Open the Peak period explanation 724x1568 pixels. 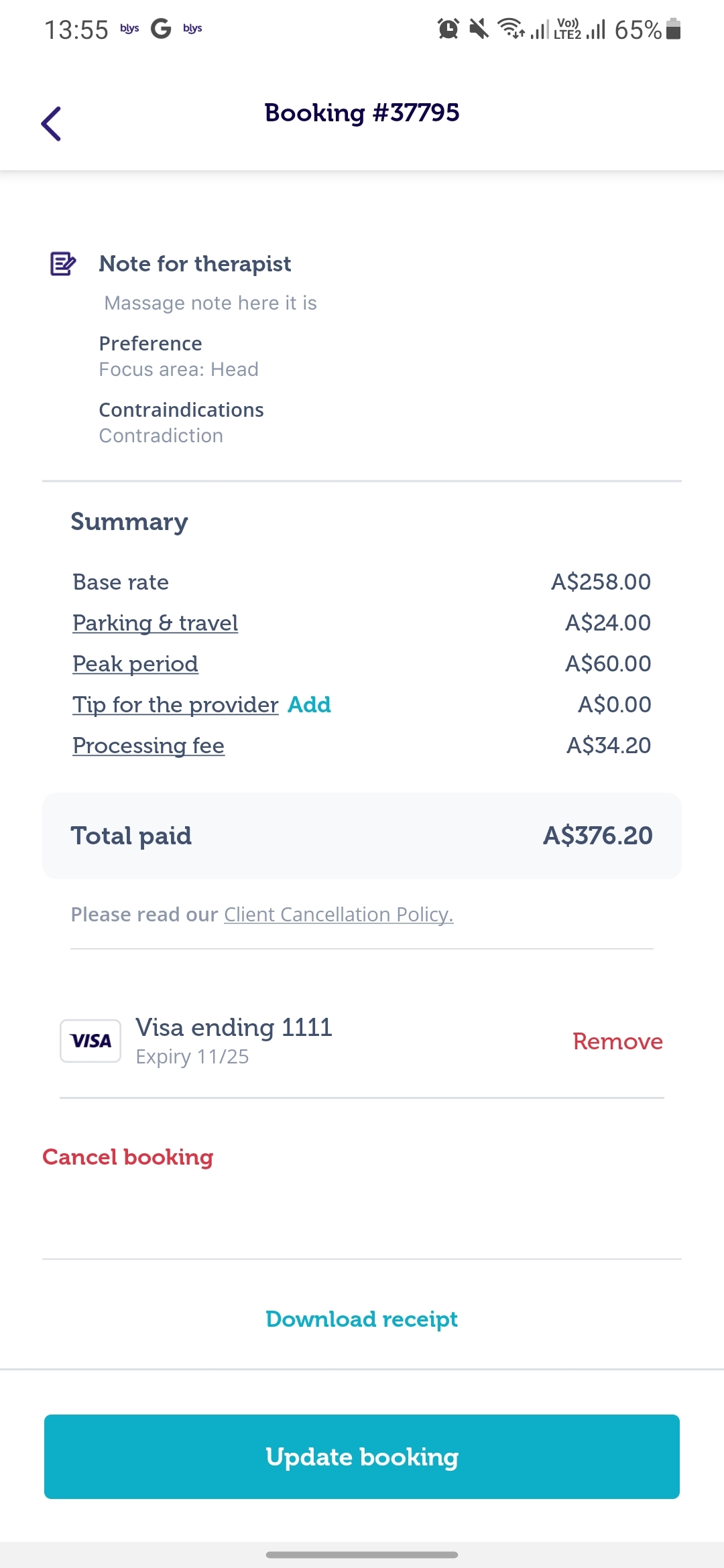pyautogui.click(x=135, y=664)
